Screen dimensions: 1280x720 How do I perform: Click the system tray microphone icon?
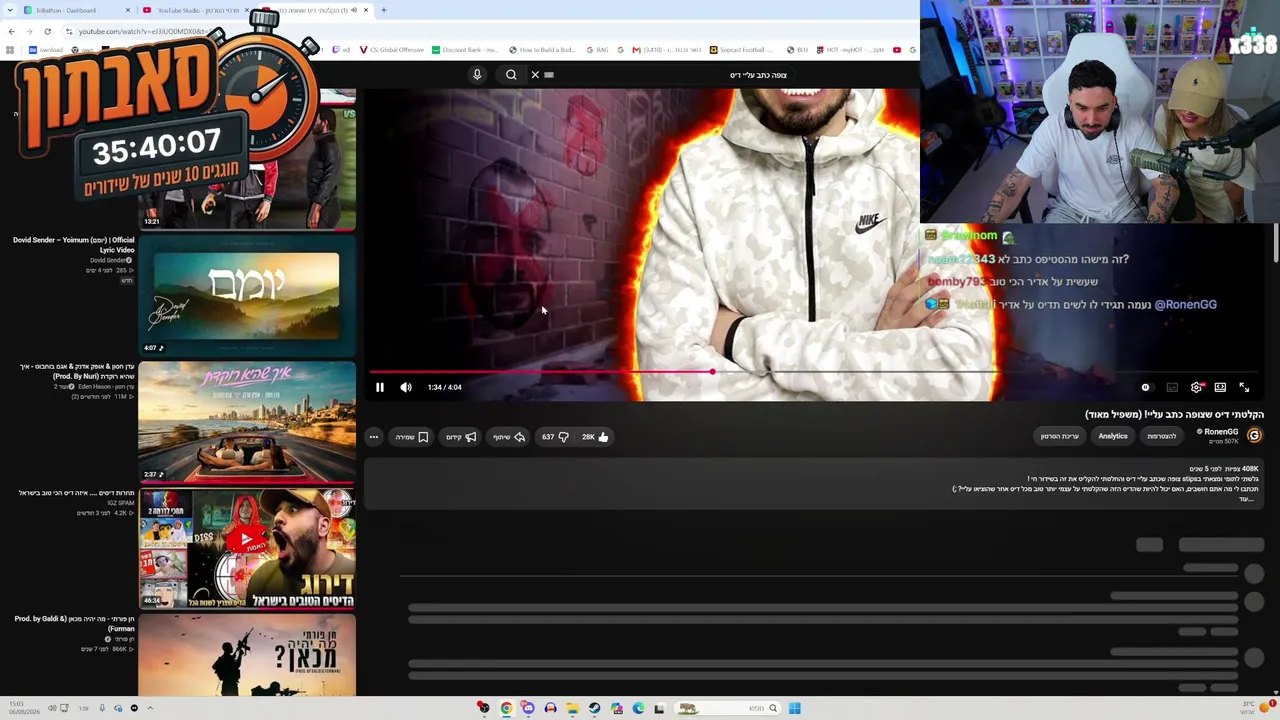(101, 708)
